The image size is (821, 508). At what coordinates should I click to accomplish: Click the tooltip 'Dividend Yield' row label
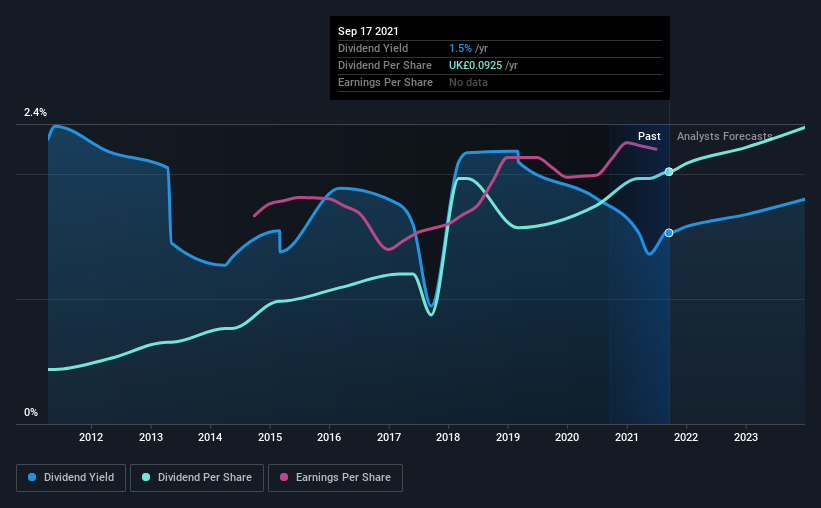(373, 48)
